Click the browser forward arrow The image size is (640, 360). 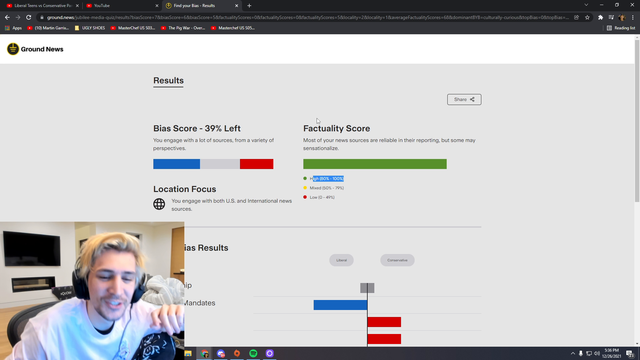18,18
